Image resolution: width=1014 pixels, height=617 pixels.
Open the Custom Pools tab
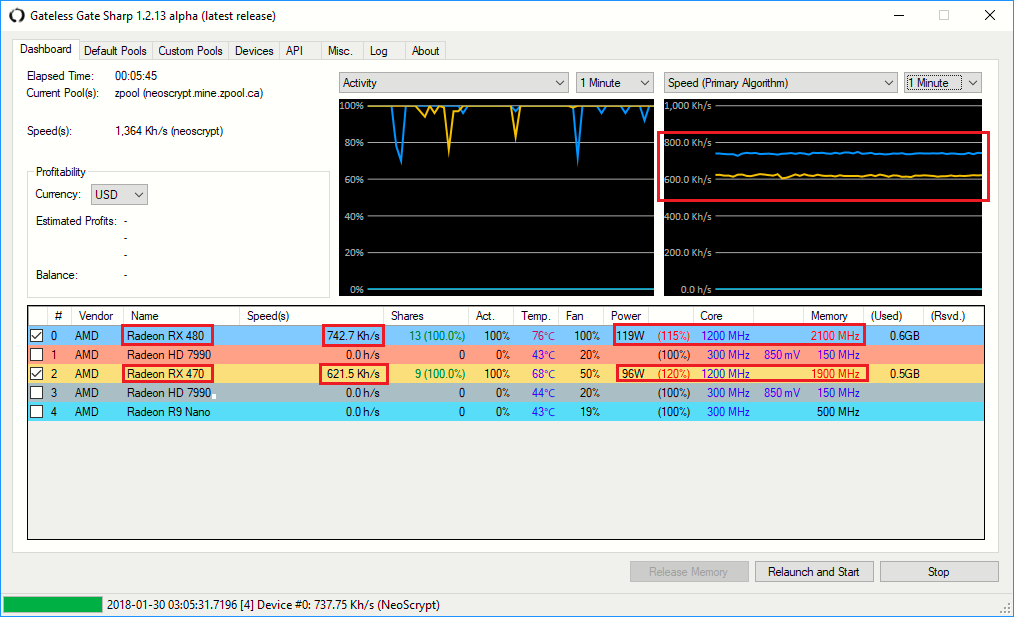pyautogui.click(x=190, y=51)
